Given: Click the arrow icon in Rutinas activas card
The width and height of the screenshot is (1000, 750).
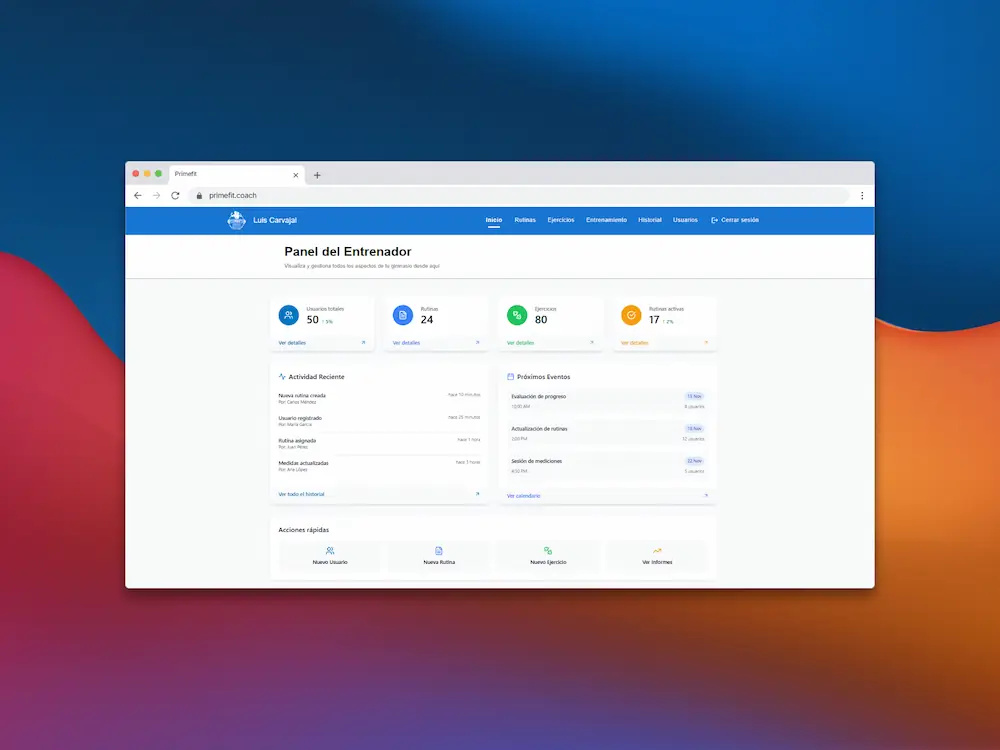Looking at the screenshot, I should (x=706, y=342).
